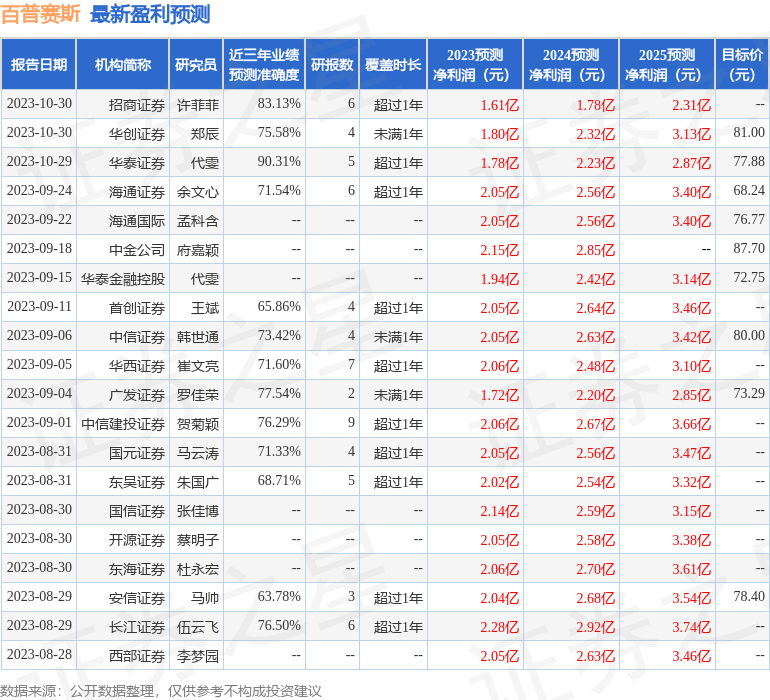This screenshot has width=770, height=700.
Task: Click researcher name 王斌
Action: point(205,308)
